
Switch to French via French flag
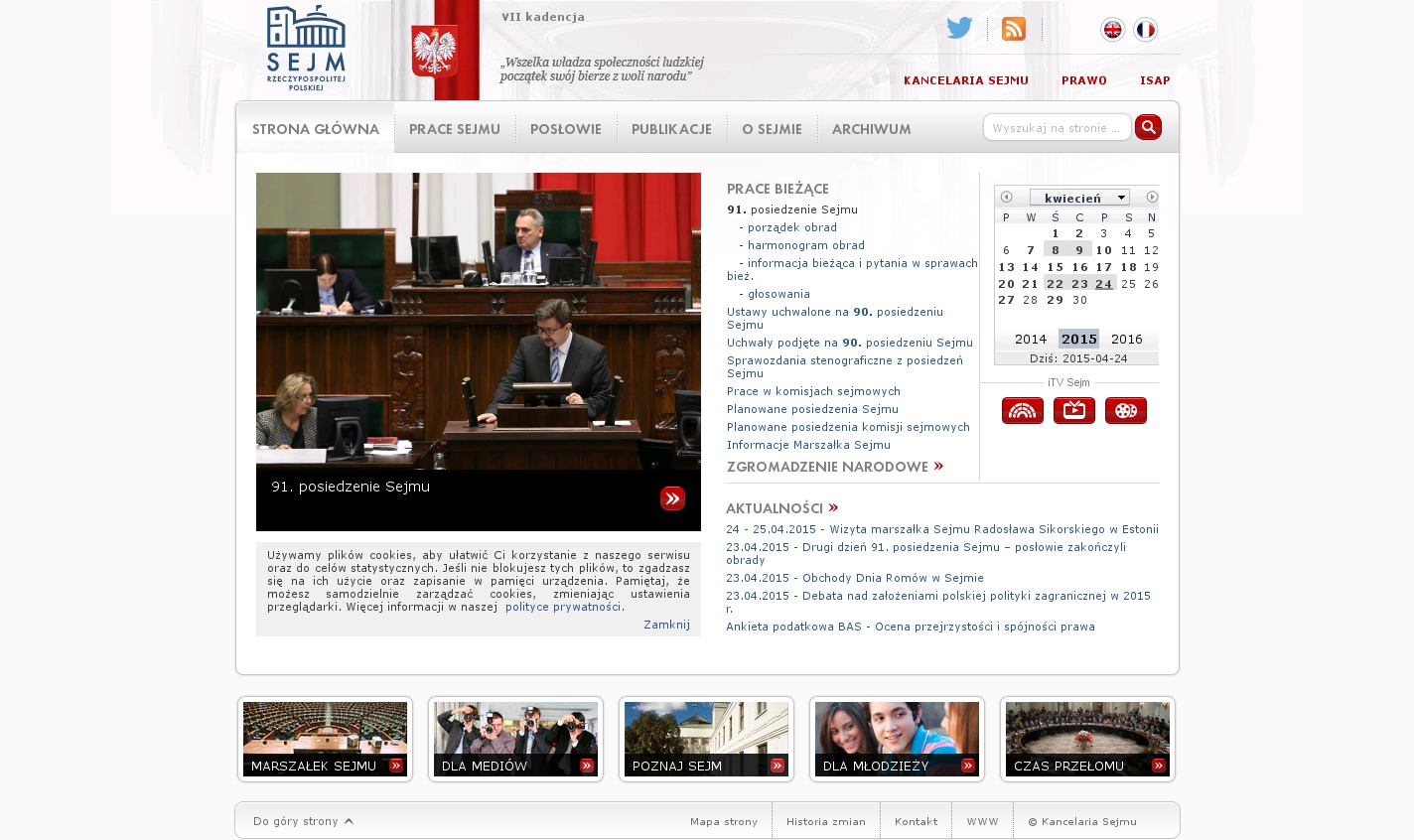tap(1145, 30)
